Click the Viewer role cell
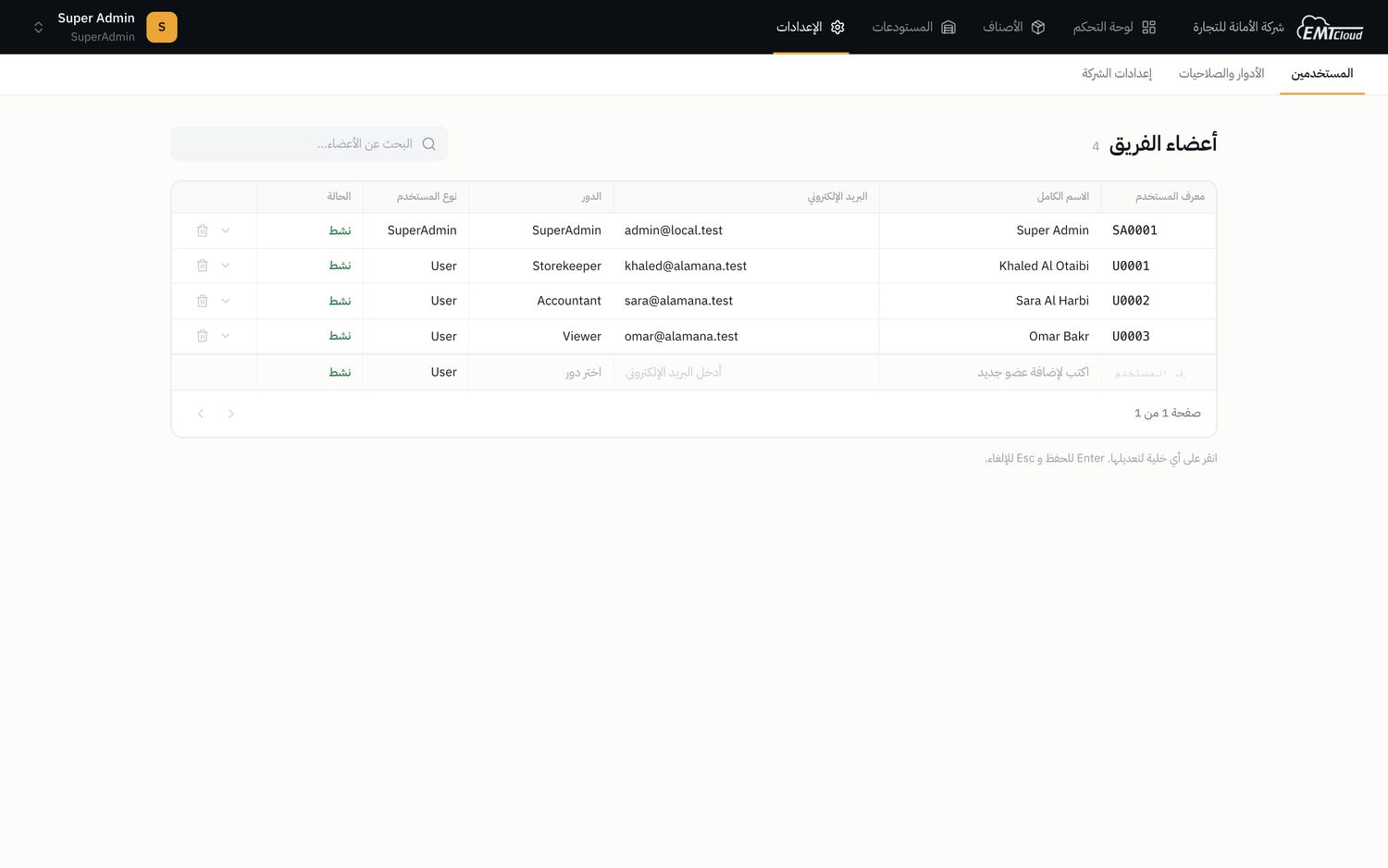 pyautogui.click(x=541, y=336)
